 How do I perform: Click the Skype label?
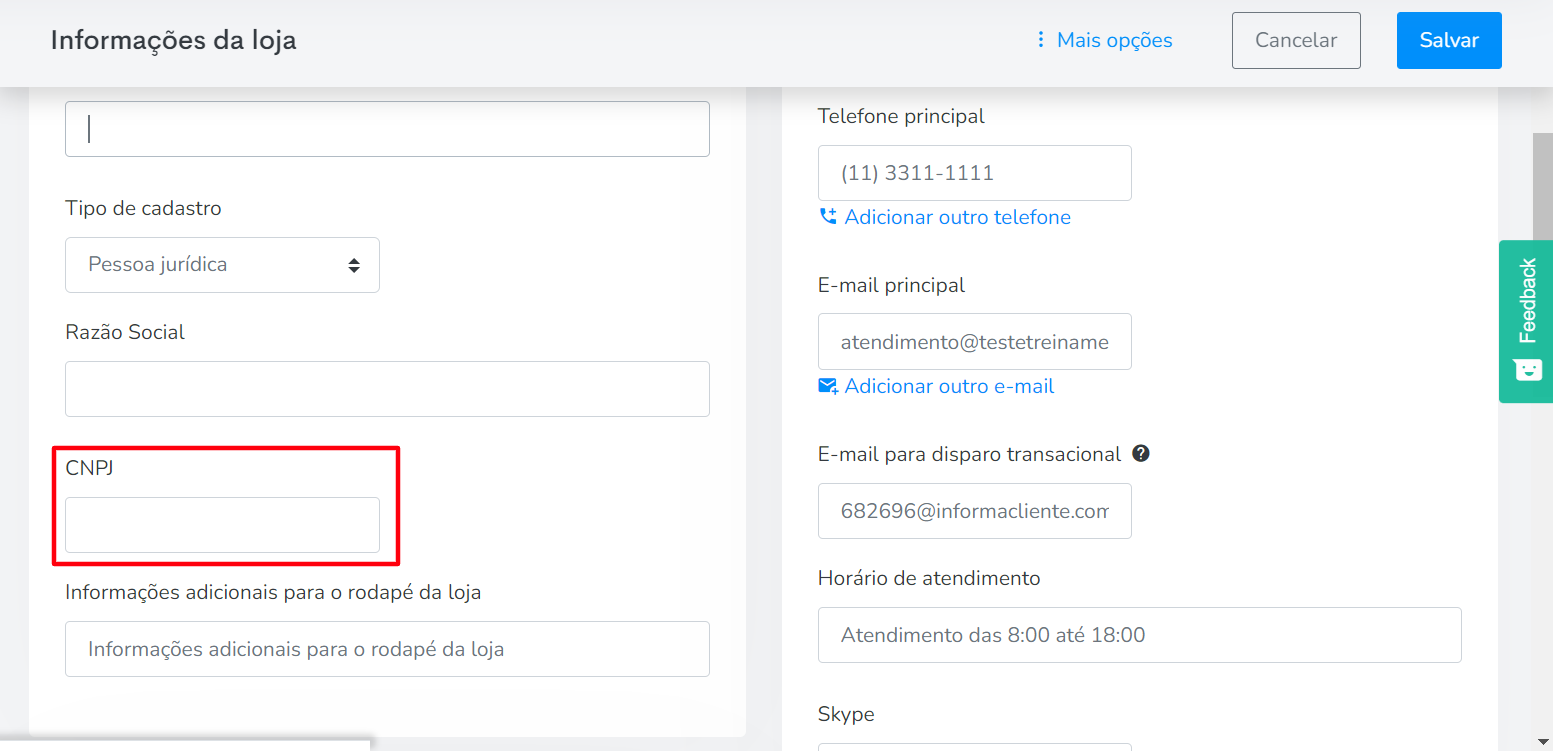pos(846,714)
